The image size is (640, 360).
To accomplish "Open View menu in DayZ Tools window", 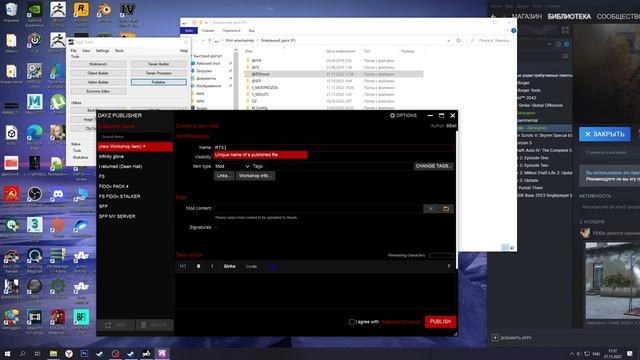I will tap(86, 51).
